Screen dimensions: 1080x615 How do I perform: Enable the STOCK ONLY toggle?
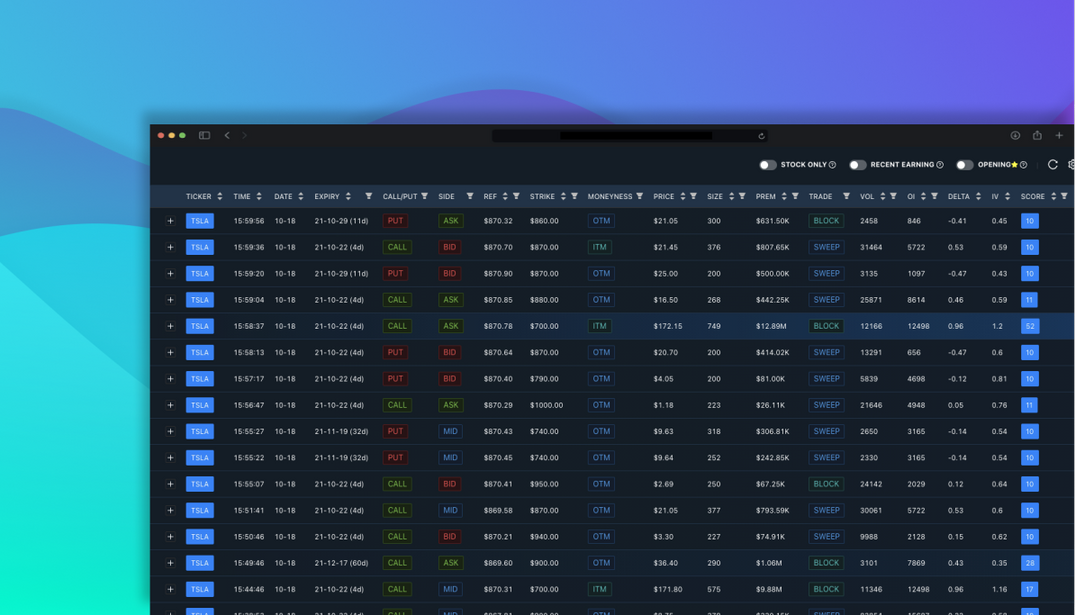(x=767, y=164)
